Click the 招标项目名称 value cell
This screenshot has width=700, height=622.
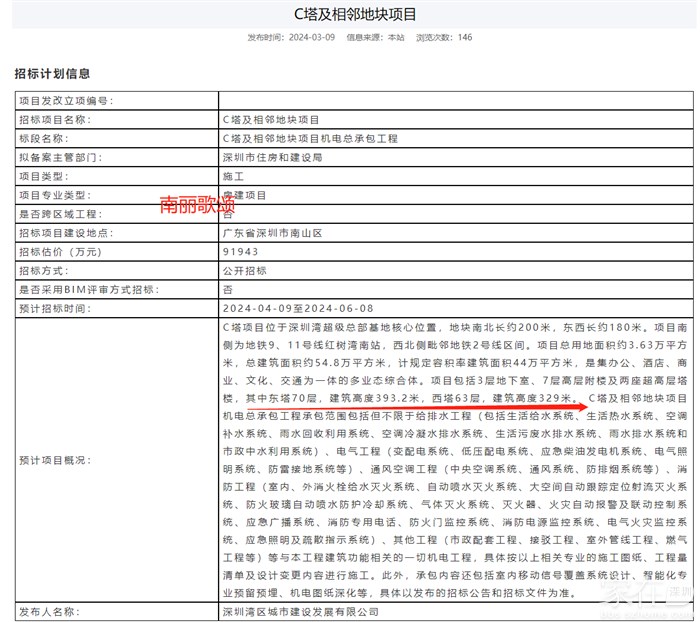271,119
